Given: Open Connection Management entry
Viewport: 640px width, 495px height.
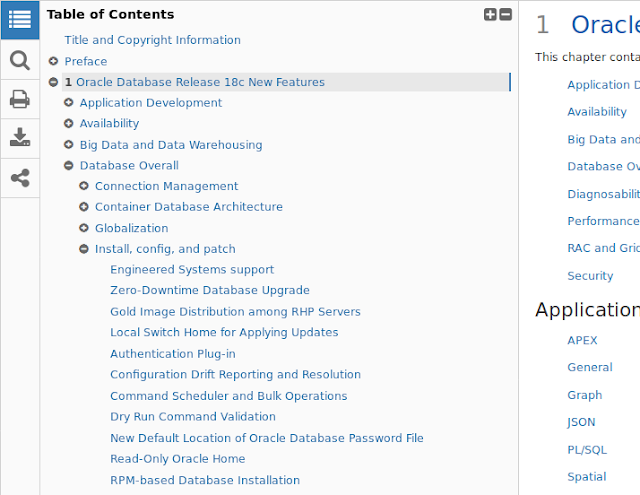Looking at the screenshot, I should [166, 186].
